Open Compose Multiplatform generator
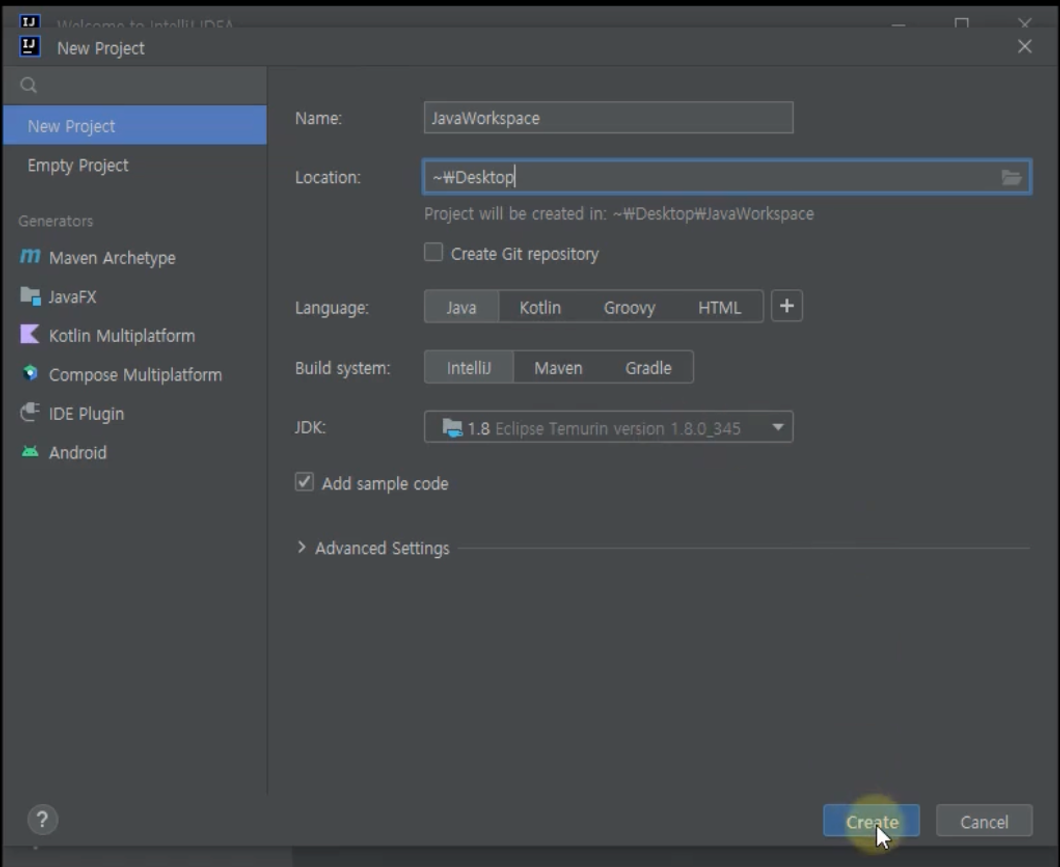The width and height of the screenshot is (1060, 867). pyautogui.click(x=135, y=375)
